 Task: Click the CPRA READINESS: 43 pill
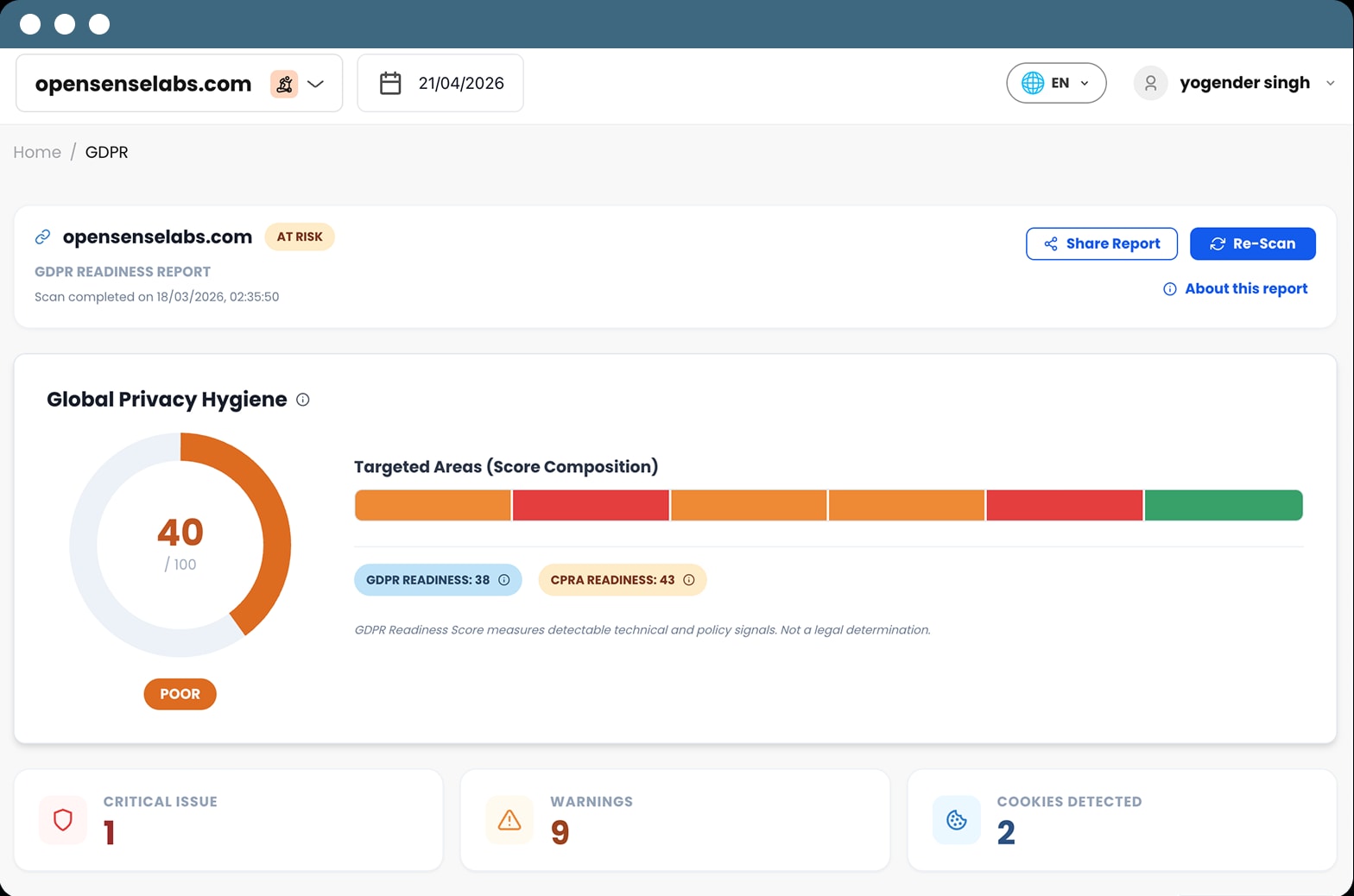coord(623,580)
